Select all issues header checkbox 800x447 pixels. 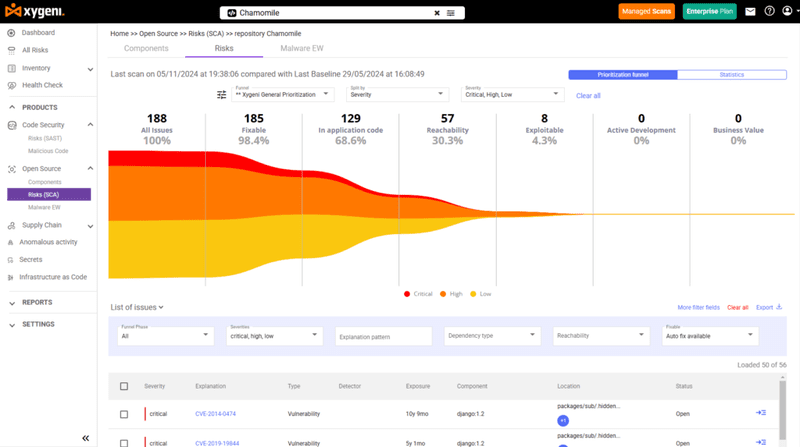click(x=124, y=386)
